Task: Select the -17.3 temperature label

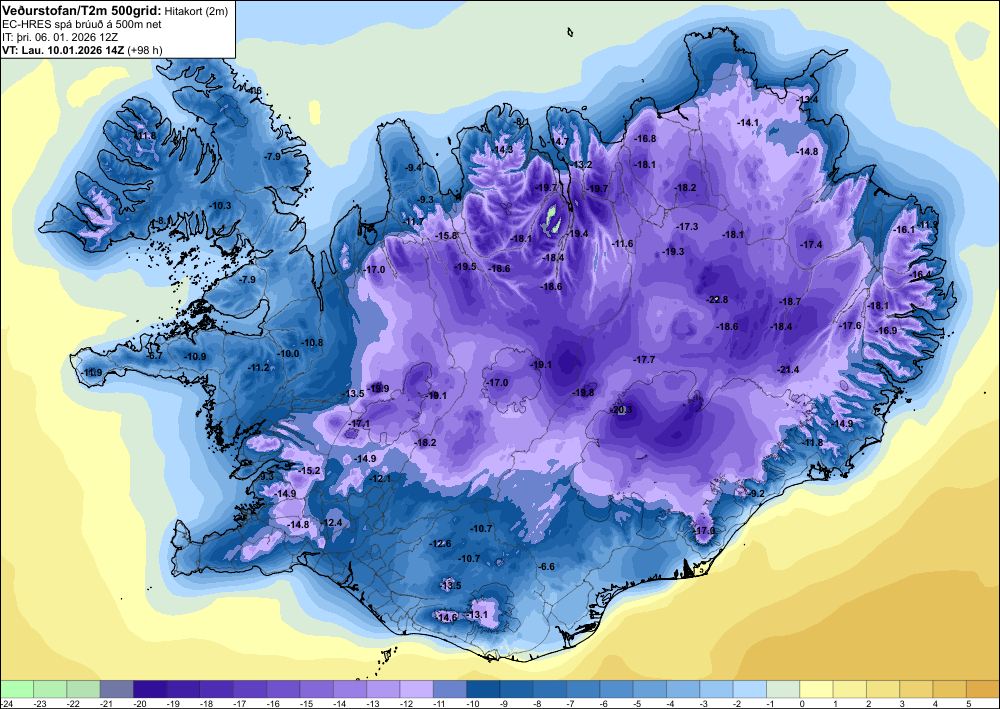Action: 688,226
